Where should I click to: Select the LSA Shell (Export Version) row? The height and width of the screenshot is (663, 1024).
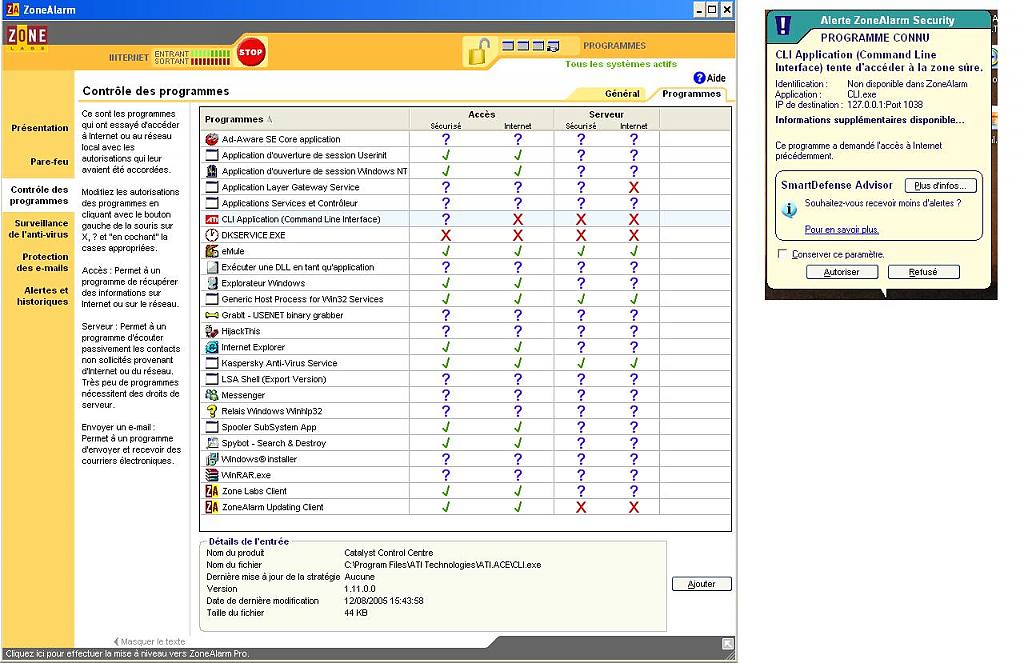465,379
